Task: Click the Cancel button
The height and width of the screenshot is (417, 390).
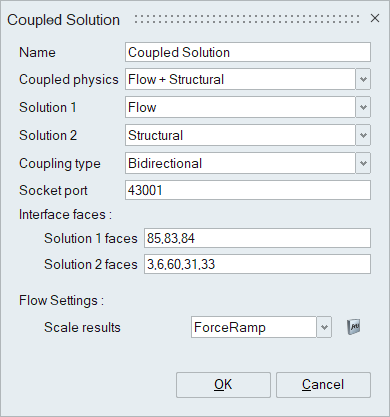Action: 323,385
